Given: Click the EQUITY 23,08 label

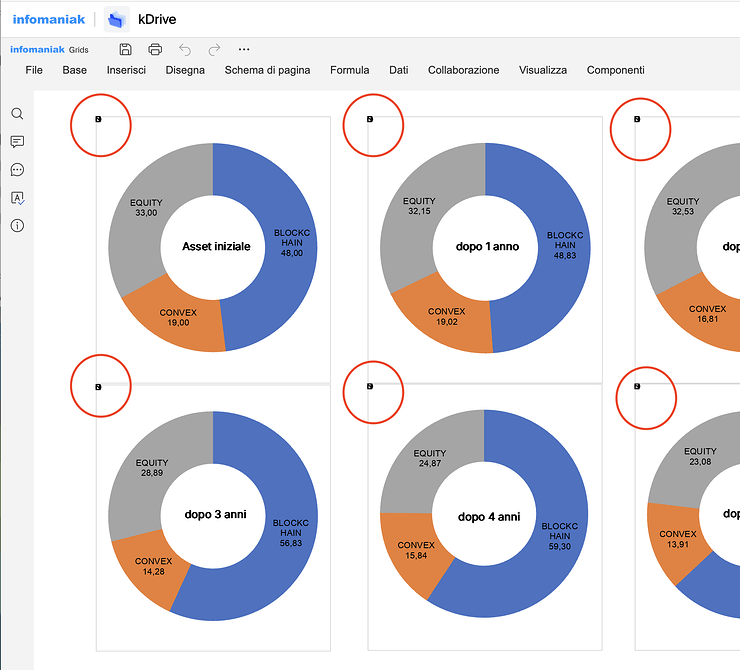Looking at the screenshot, I should [x=700, y=456].
